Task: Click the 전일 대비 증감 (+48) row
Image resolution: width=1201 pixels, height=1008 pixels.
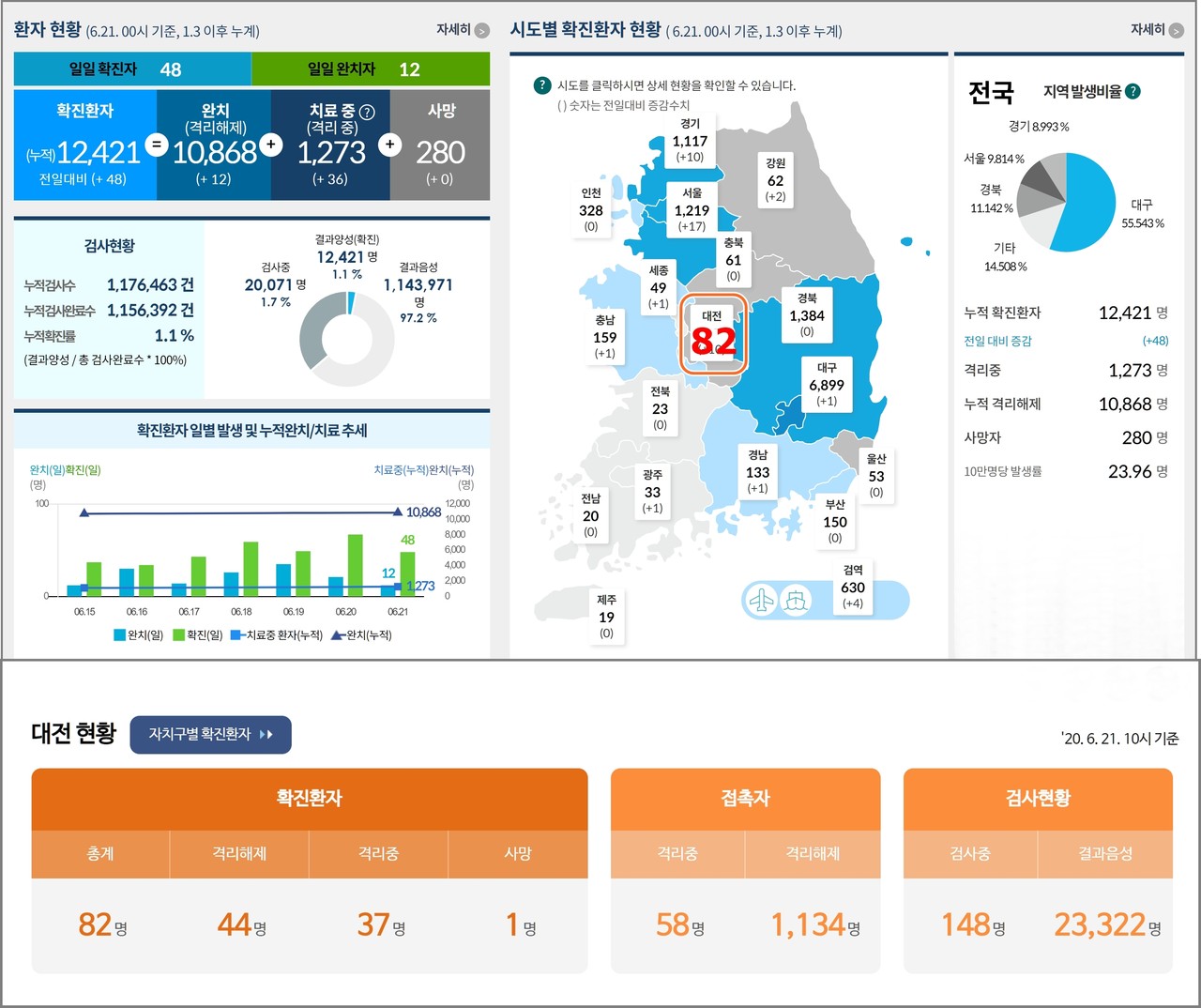Action: [x=1066, y=341]
